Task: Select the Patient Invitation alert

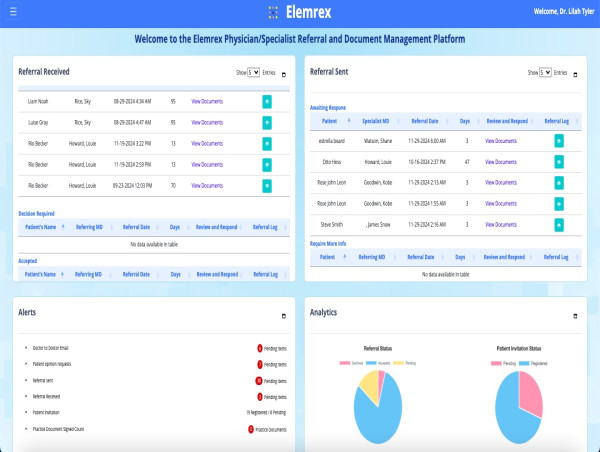Action: point(46,413)
